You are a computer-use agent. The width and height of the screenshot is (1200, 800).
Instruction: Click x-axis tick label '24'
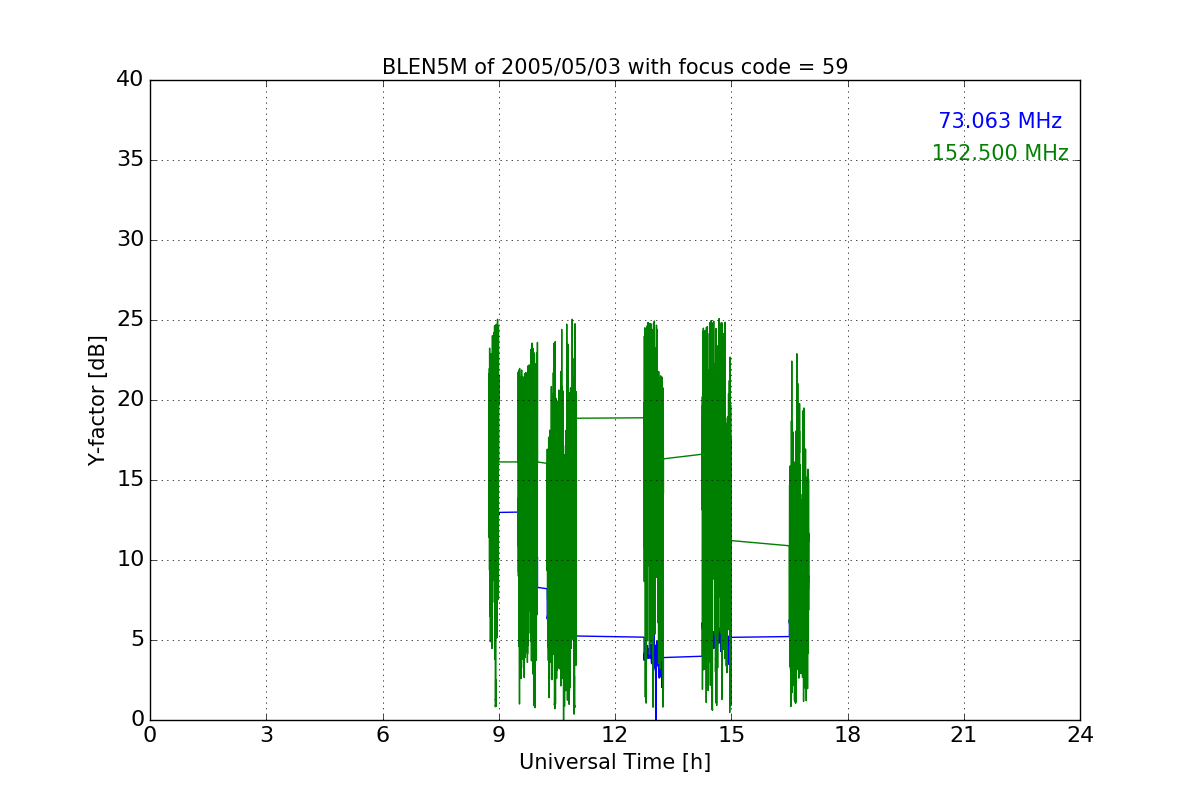tap(1080, 735)
